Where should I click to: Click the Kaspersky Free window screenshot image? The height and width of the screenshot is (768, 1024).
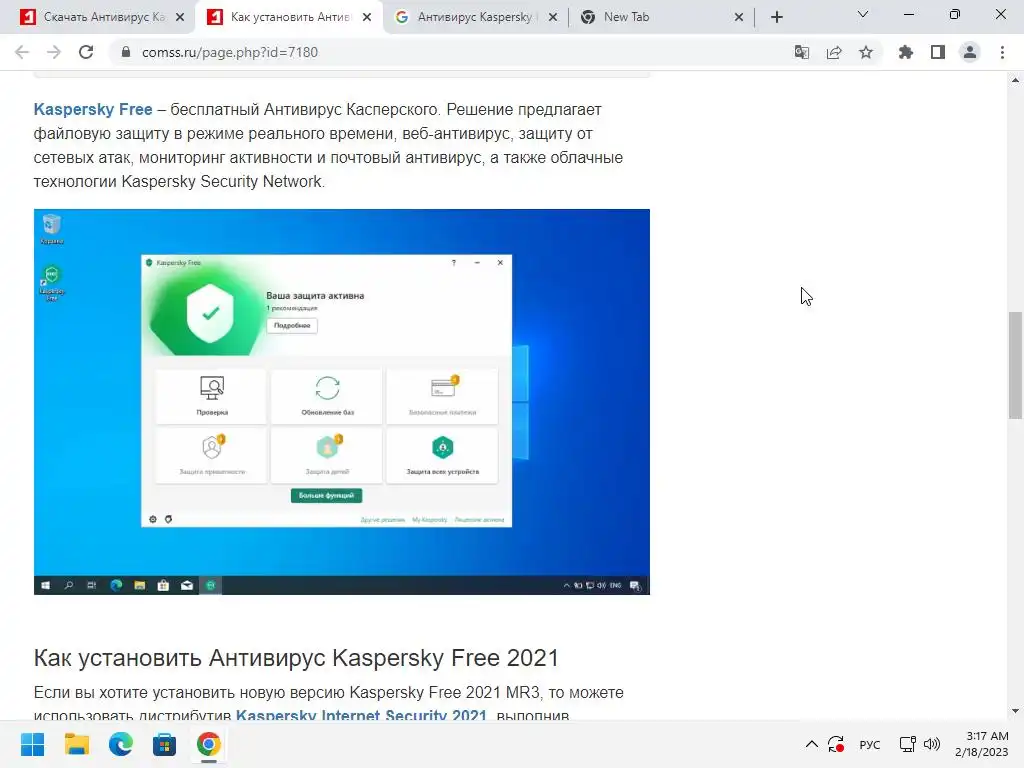[x=342, y=402]
